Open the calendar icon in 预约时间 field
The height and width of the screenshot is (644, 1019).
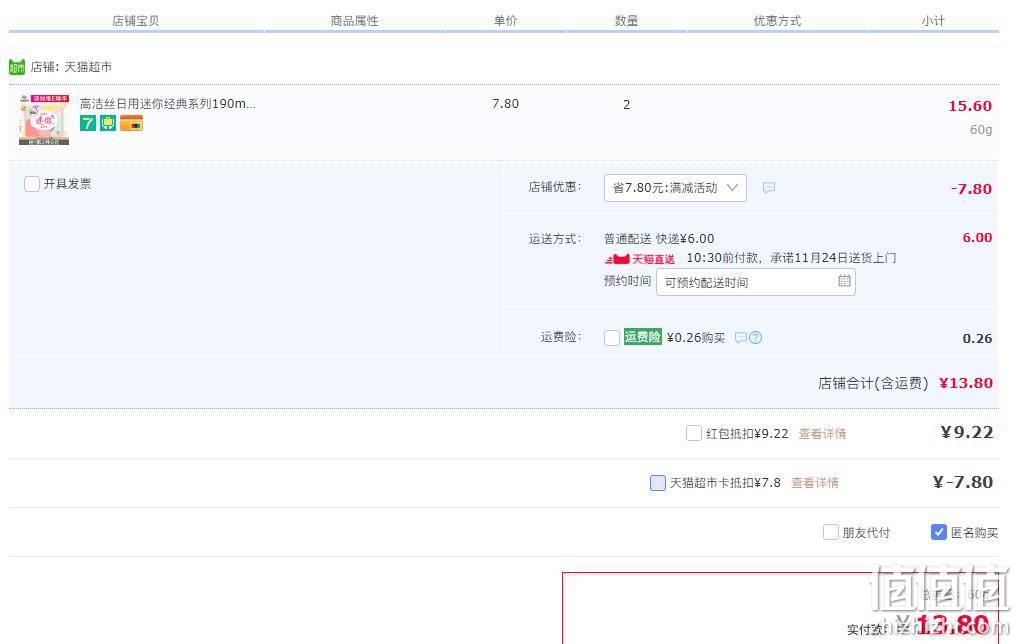pyautogui.click(x=844, y=281)
